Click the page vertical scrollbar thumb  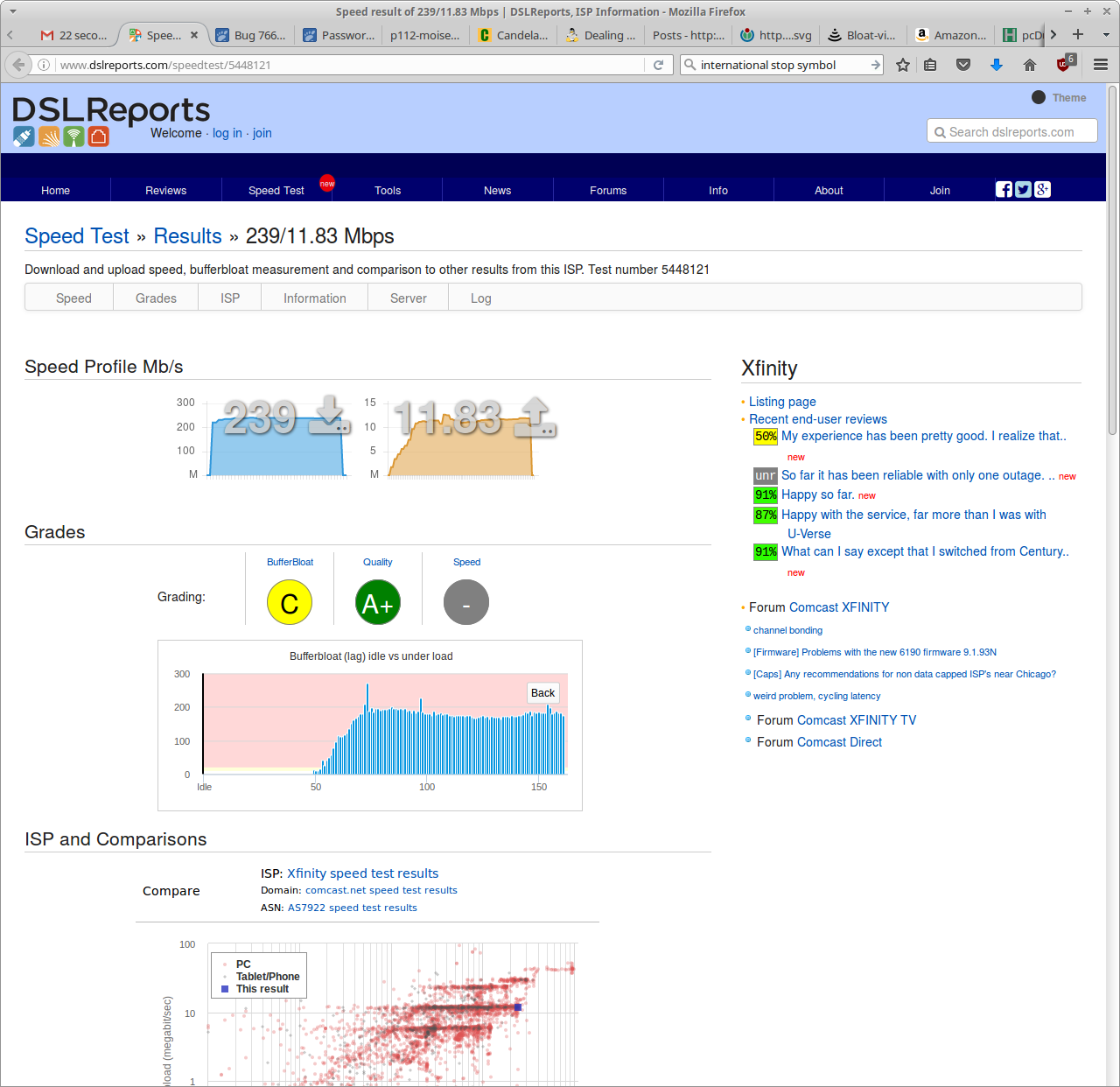(x=1113, y=261)
